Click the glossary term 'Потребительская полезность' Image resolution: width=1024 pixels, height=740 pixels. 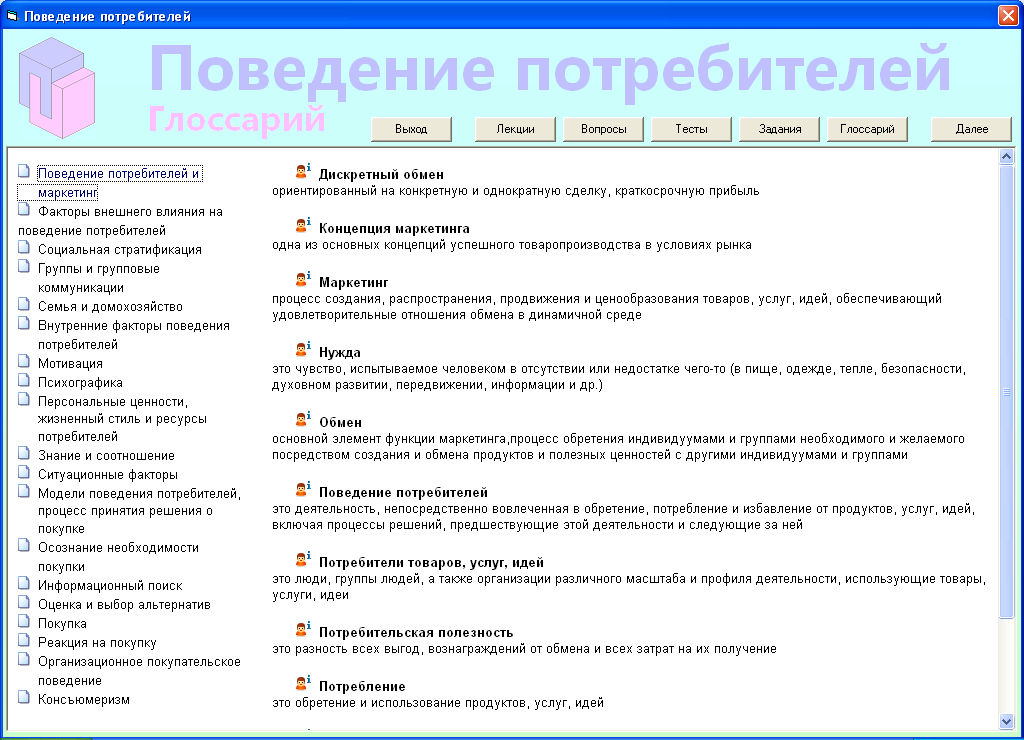tap(416, 632)
